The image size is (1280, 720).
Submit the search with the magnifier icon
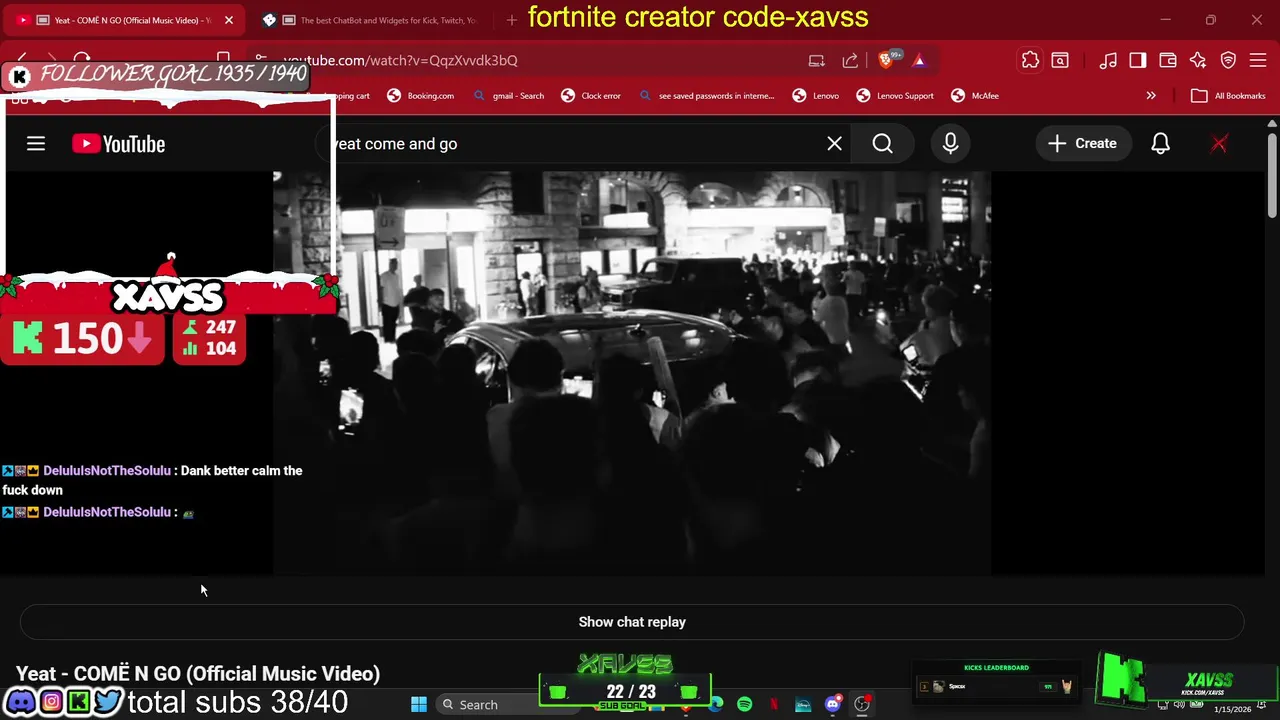[882, 144]
